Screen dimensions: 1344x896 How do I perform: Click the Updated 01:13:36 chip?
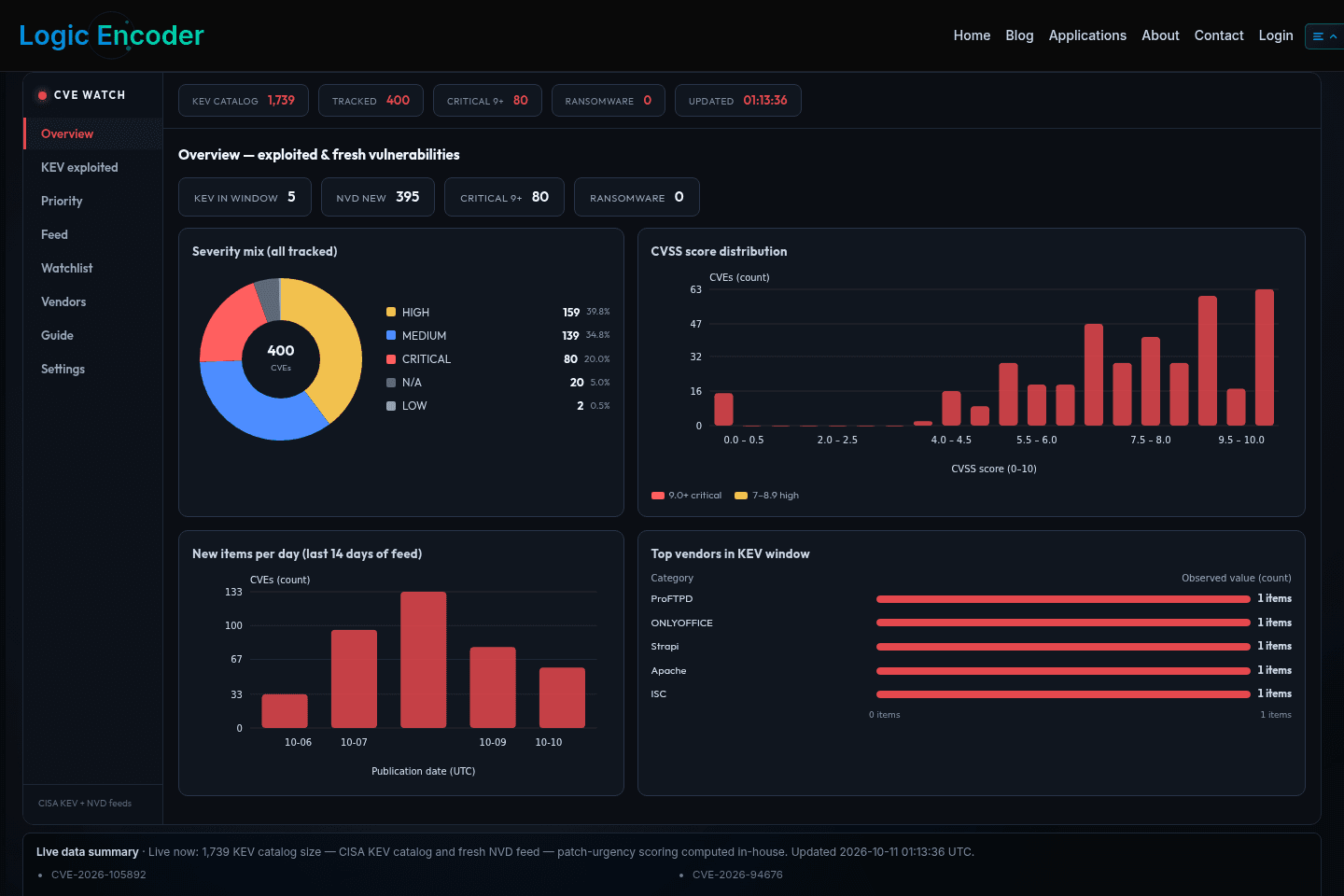pyautogui.click(x=737, y=101)
